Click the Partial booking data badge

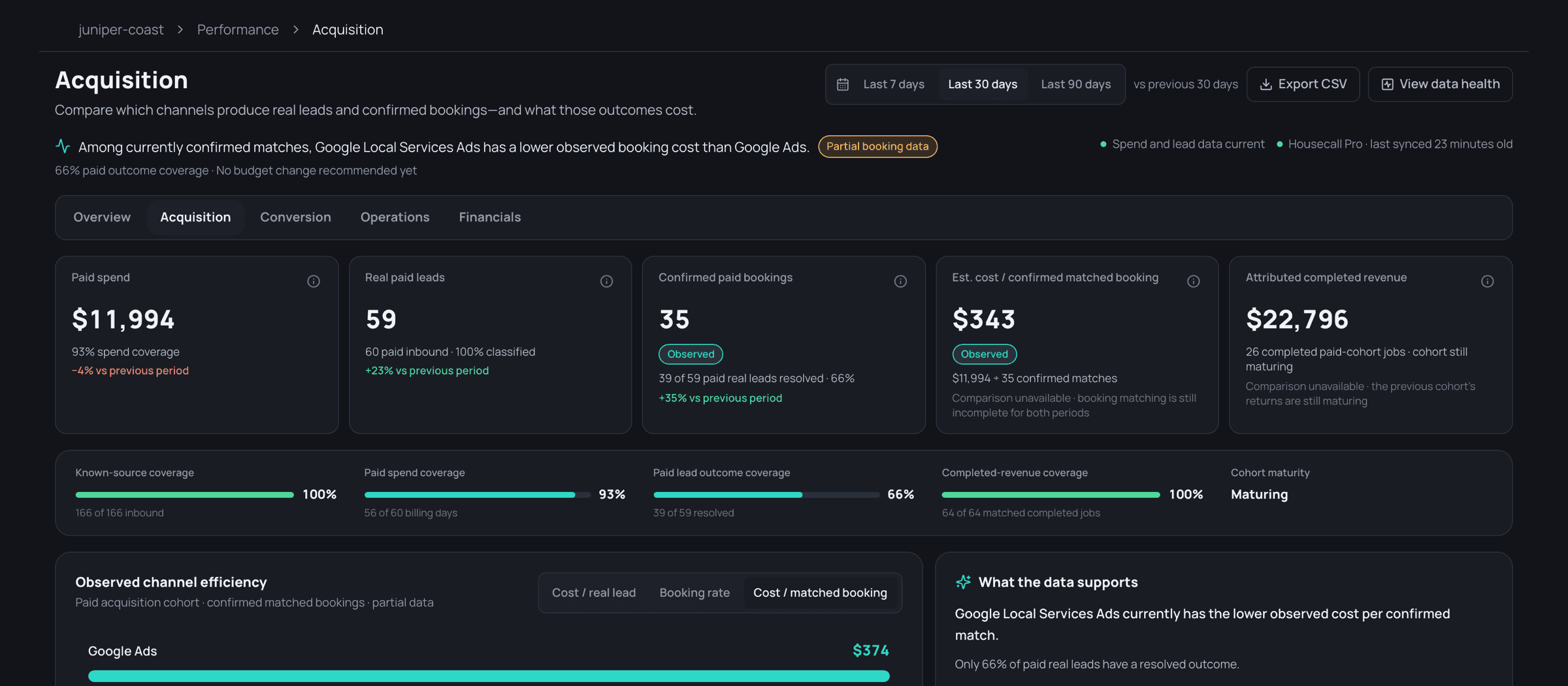[x=877, y=146]
